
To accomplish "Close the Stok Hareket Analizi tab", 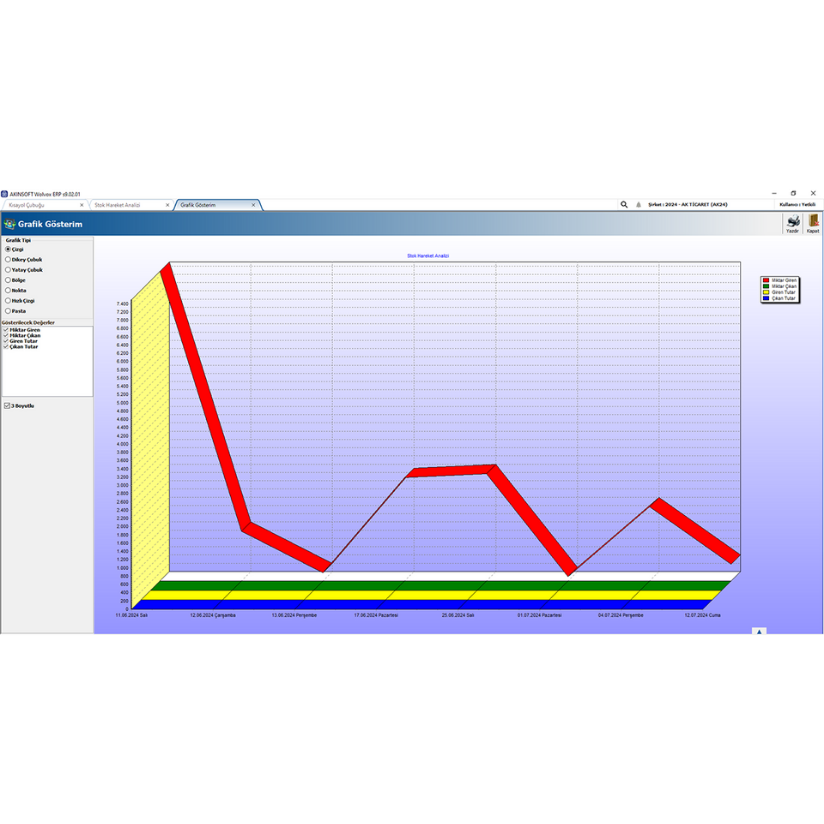I will (167, 205).
